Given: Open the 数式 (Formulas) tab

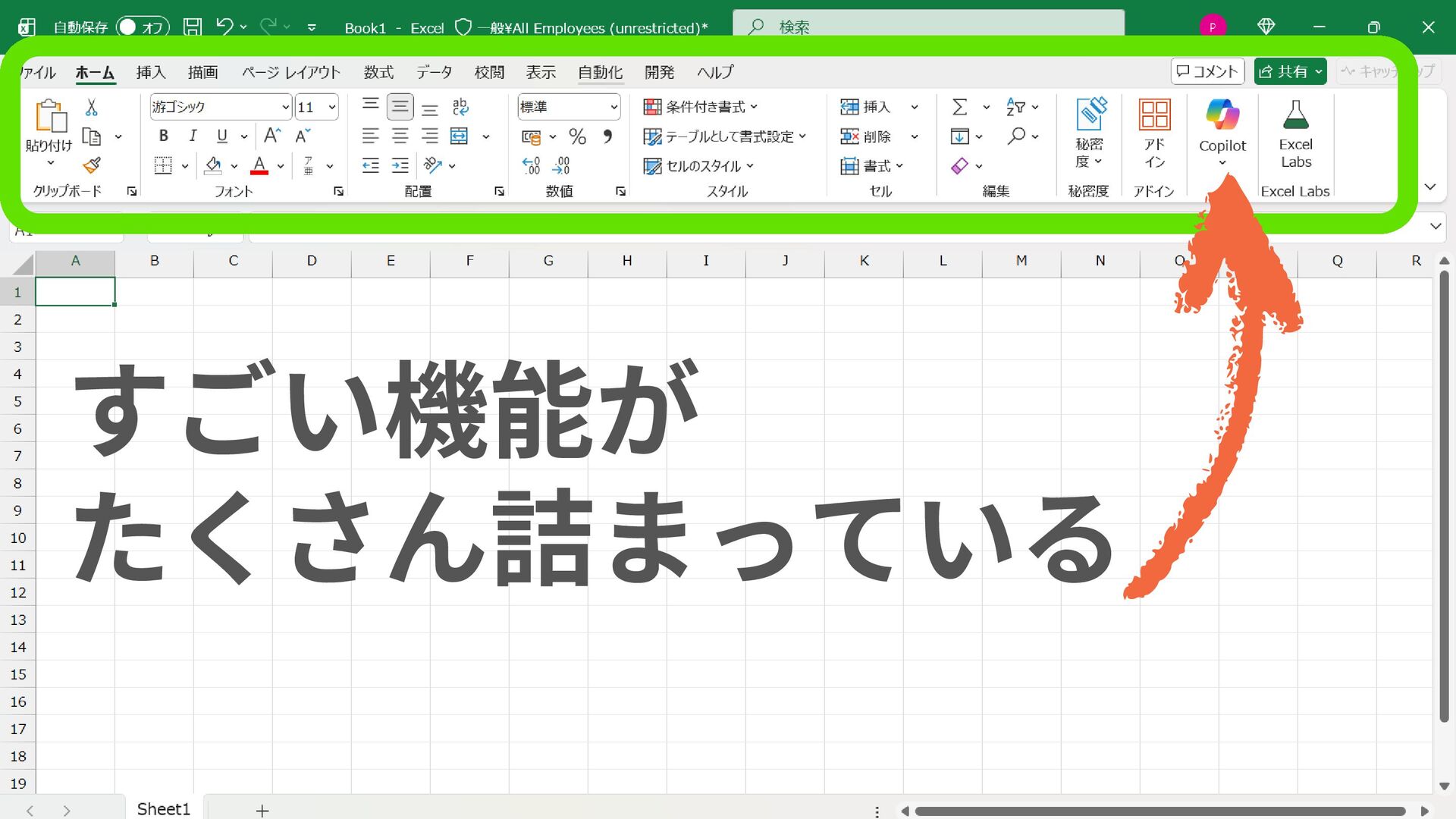Looking at the screenshot, I should coord(378,72).
